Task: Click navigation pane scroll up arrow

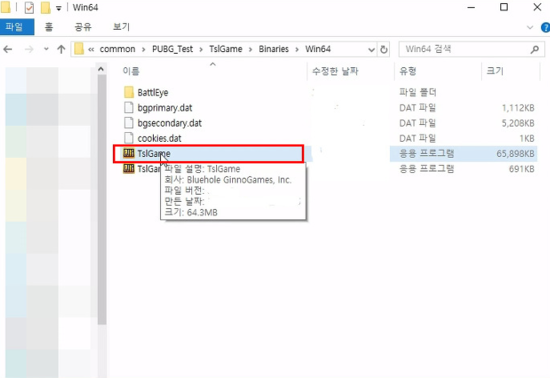Action: coord(101,69)
